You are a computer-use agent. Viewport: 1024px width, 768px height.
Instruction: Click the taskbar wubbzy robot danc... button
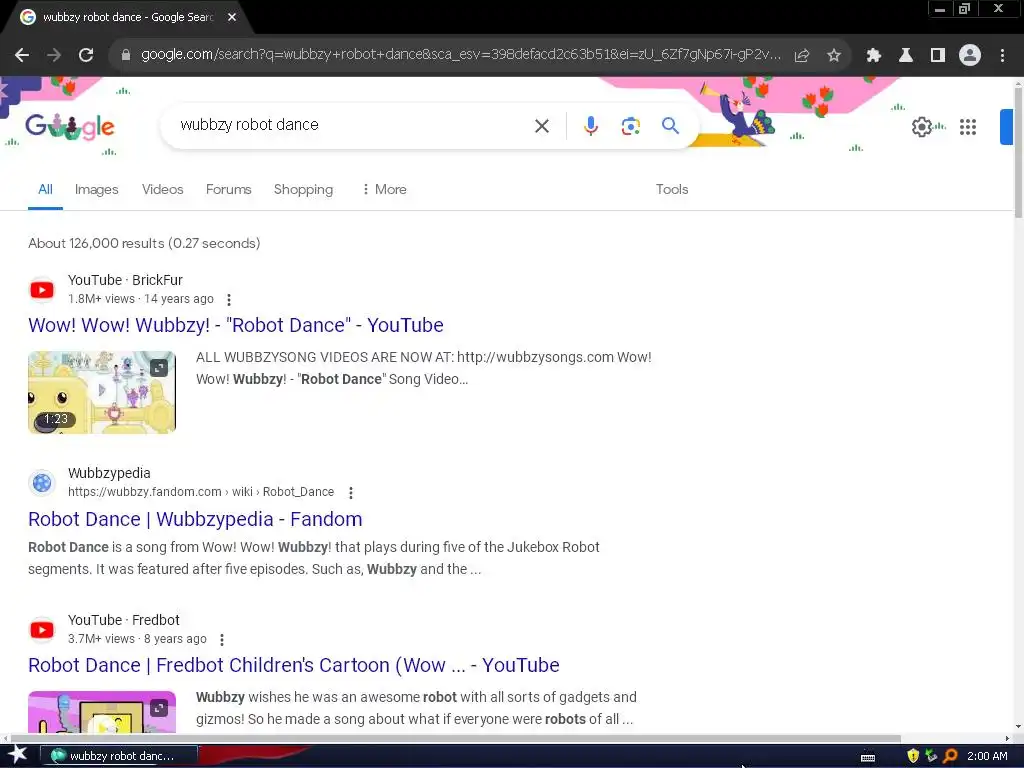click(119, 756)
